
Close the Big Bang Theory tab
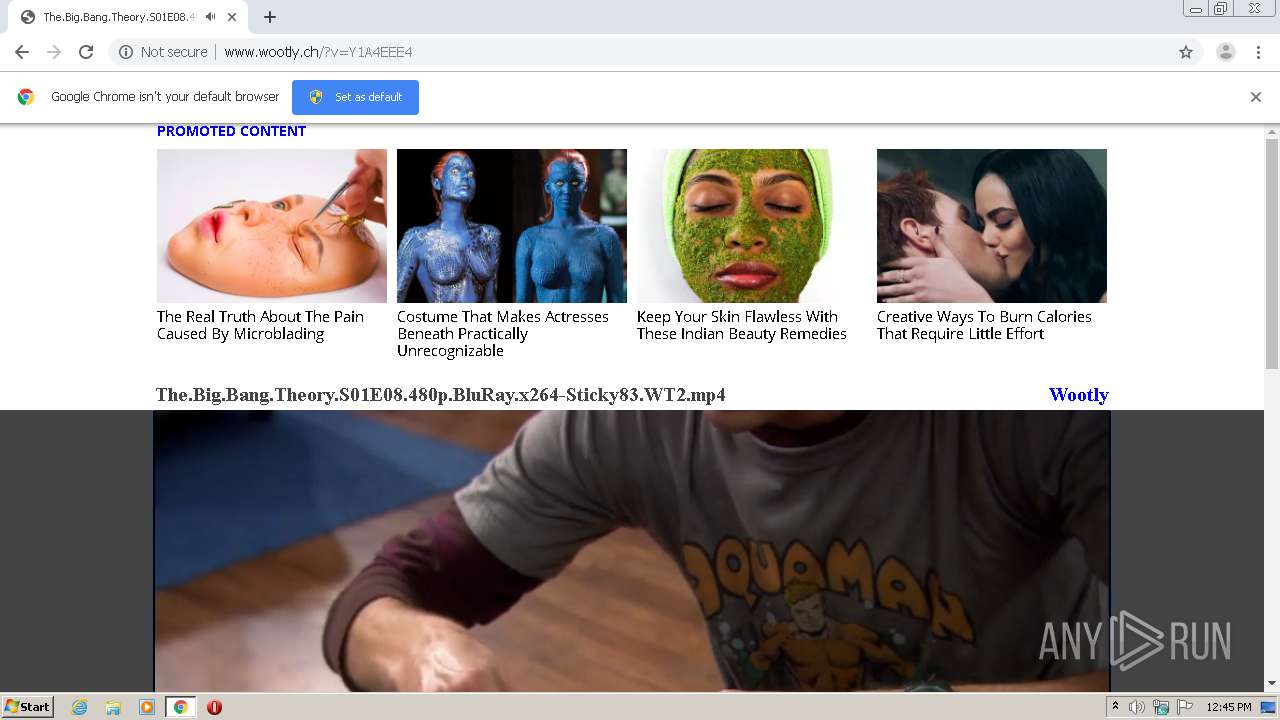coord(232,17)
